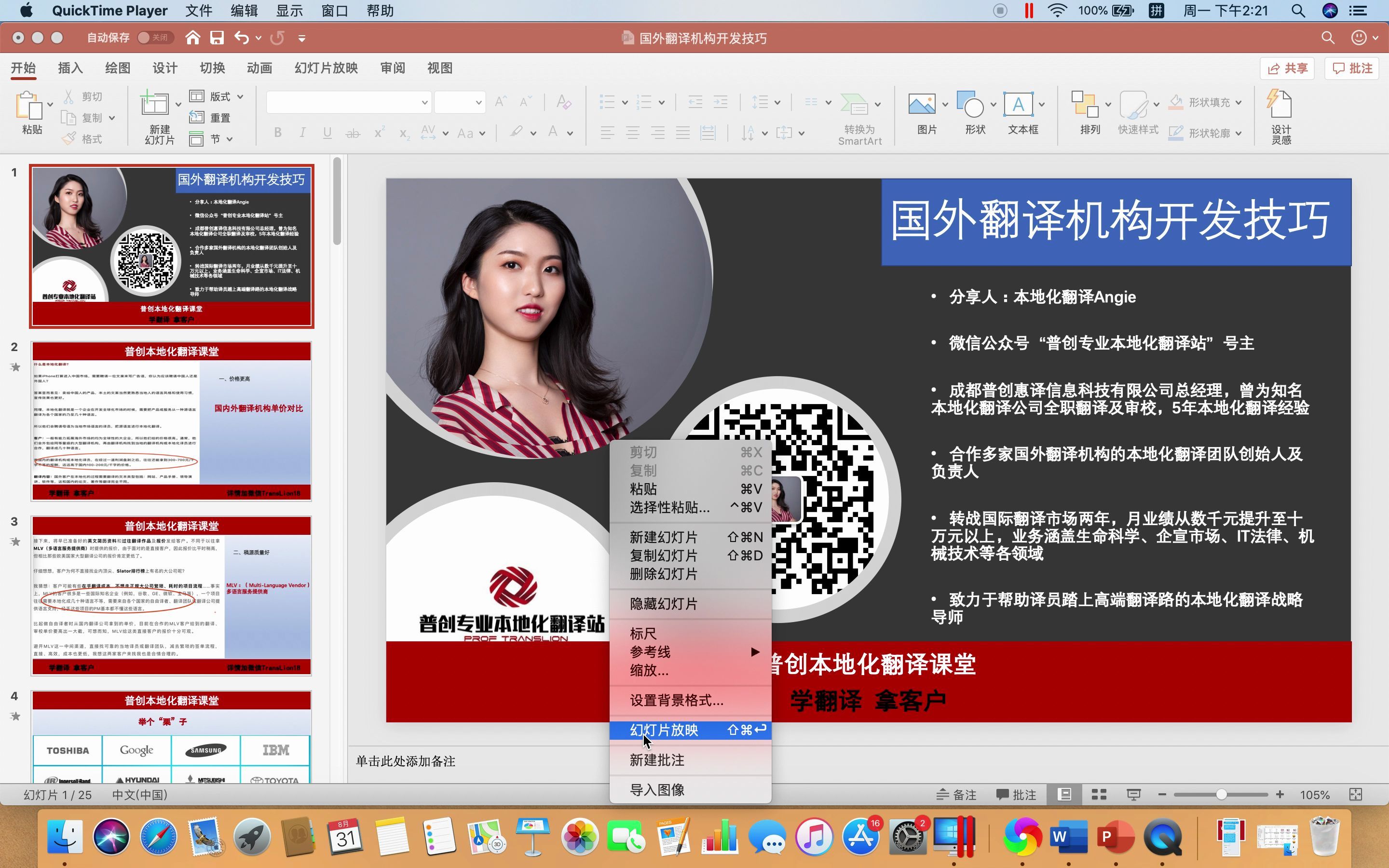
Task: Open the 文件 menu in menu bar
Action: [199, 10]
